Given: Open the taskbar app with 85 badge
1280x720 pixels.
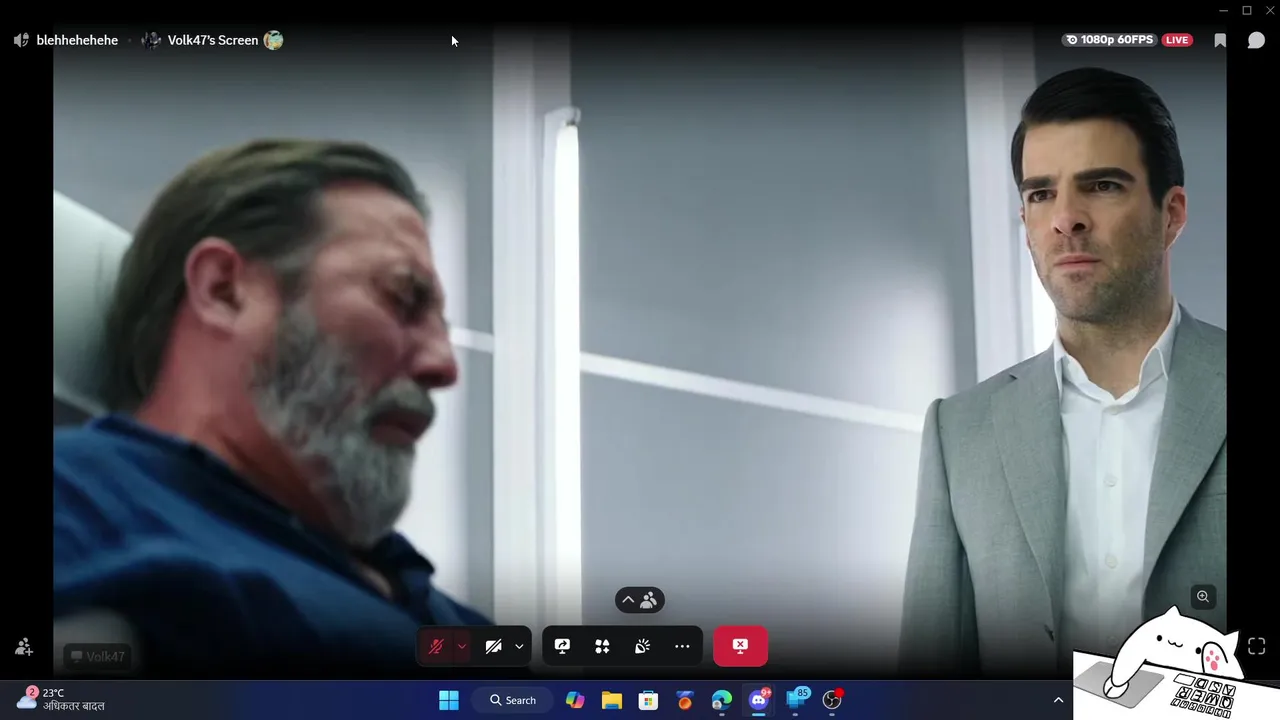Looking at the screenshot, I should pyautogui.click(x=797, y=699).
